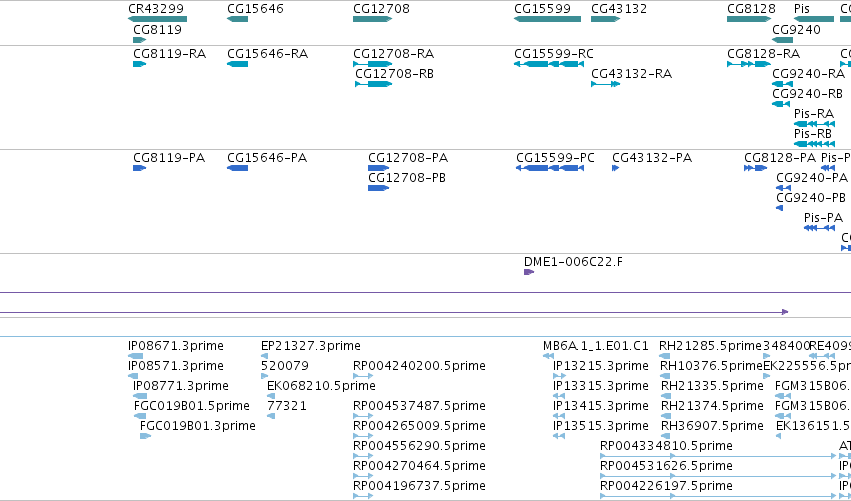Screen dimensions: 851x501
Task: Click the RP004270464.5prime EST label
Action: pos(420,466)
